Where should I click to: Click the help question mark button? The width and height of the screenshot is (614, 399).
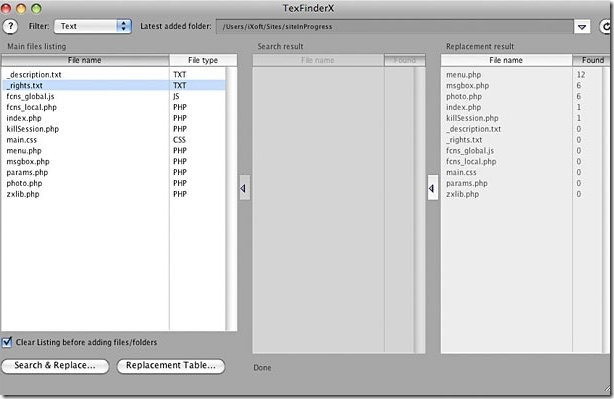(10, 27)
